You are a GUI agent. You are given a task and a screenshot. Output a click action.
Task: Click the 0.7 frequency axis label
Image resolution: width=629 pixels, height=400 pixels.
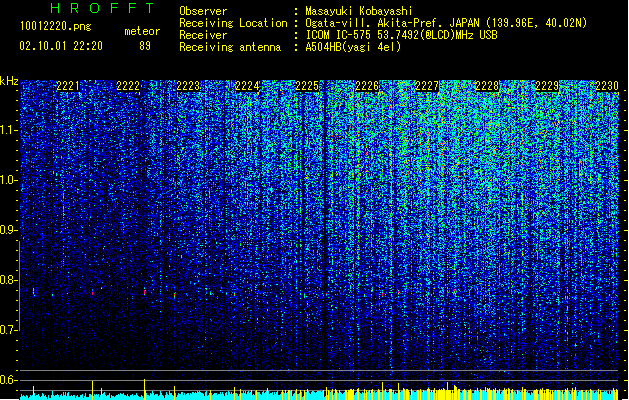coord(9,330)
